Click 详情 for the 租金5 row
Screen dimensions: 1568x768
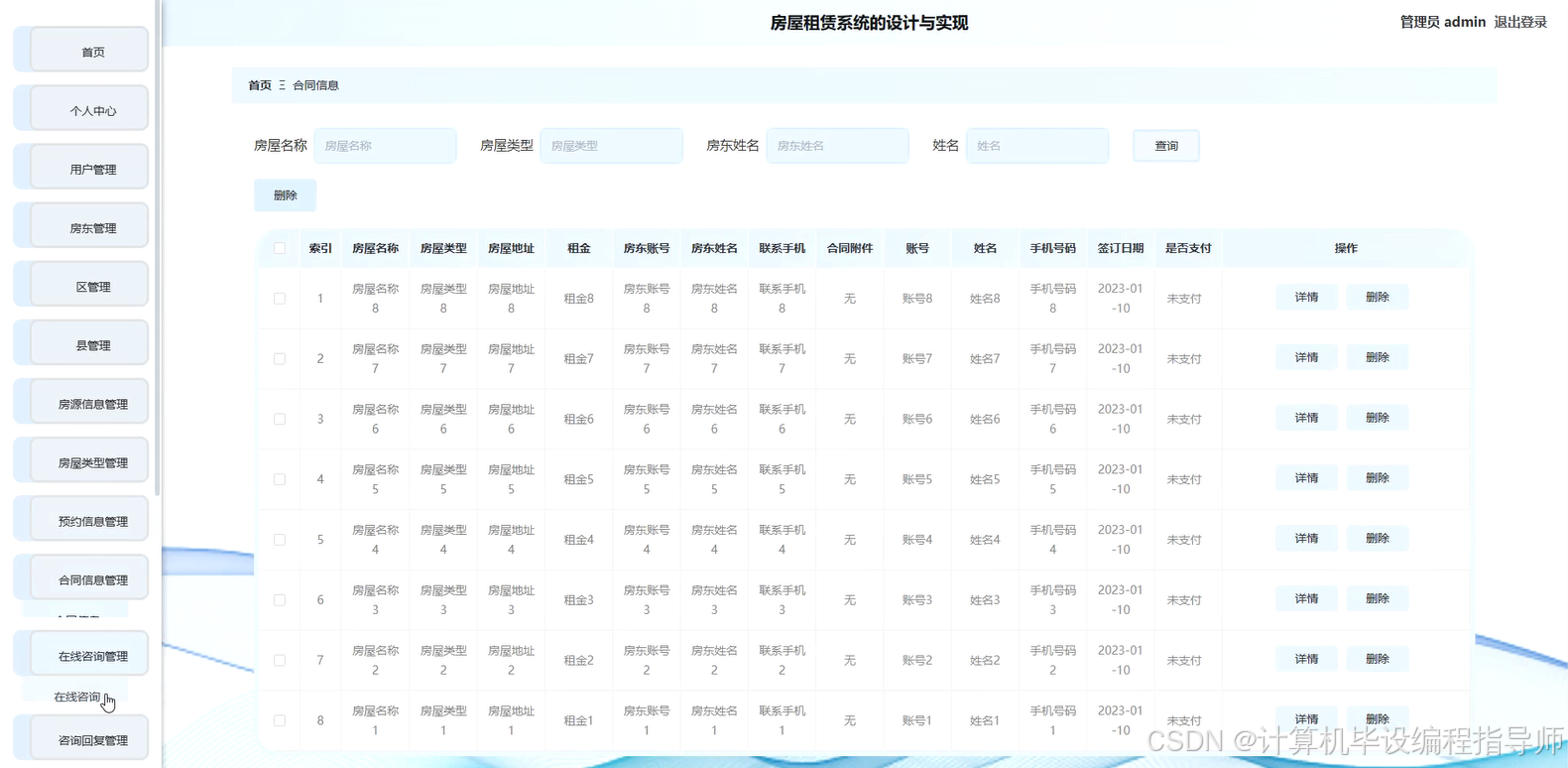pyautogui.click(x=1306, y=478)
